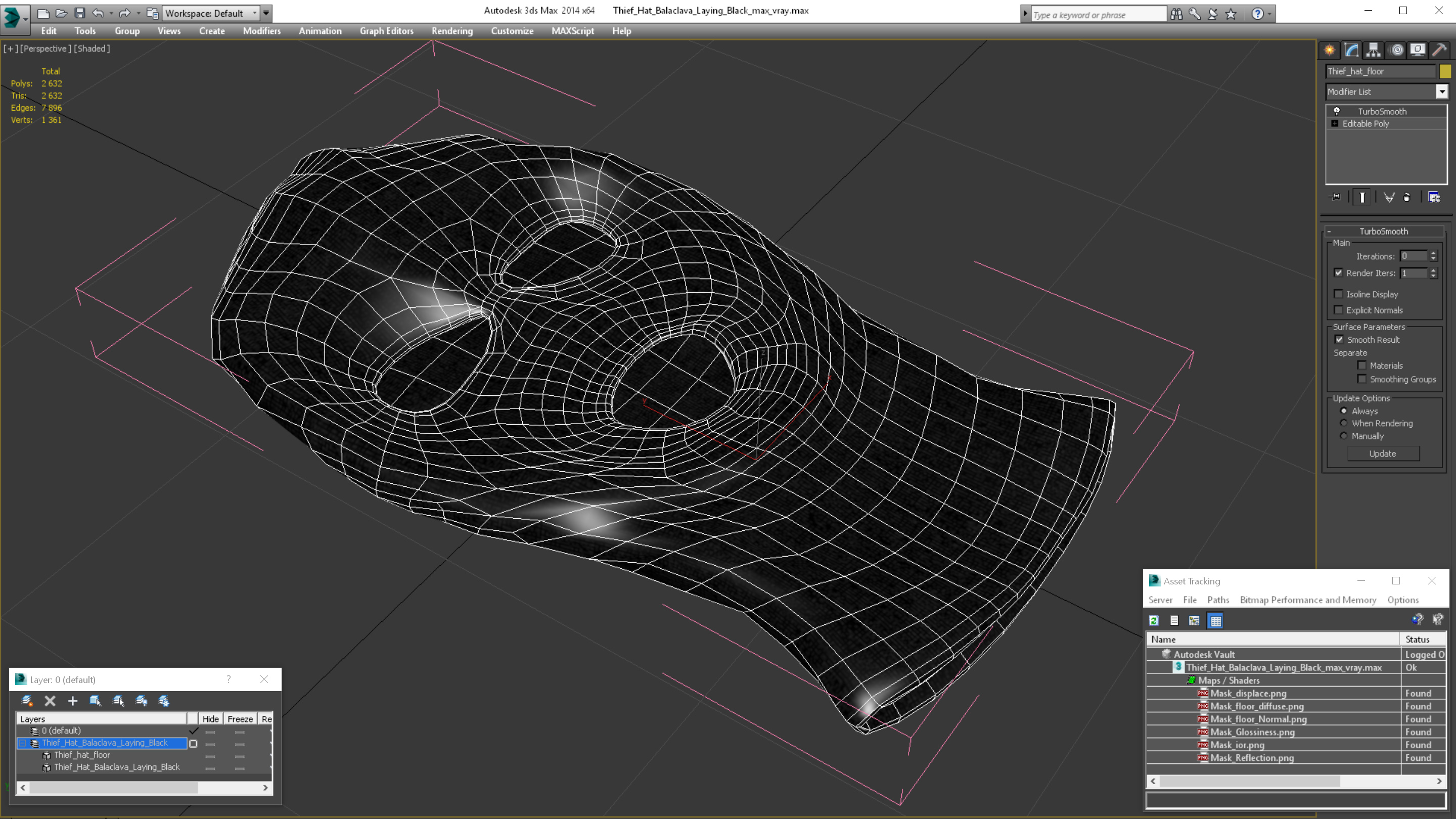
Task: Click the keyword search input field
Action: click(1098, 15)
